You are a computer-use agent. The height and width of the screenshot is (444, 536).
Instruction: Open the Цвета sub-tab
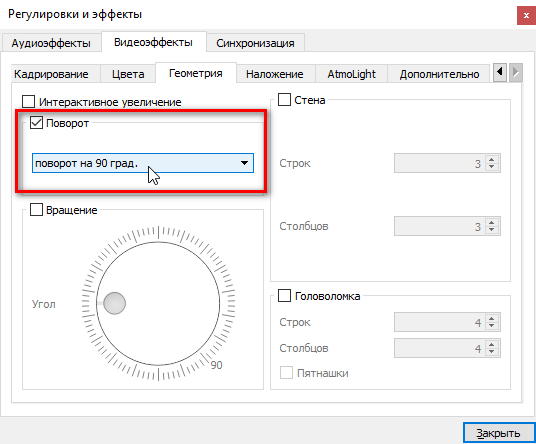(128, 74)
